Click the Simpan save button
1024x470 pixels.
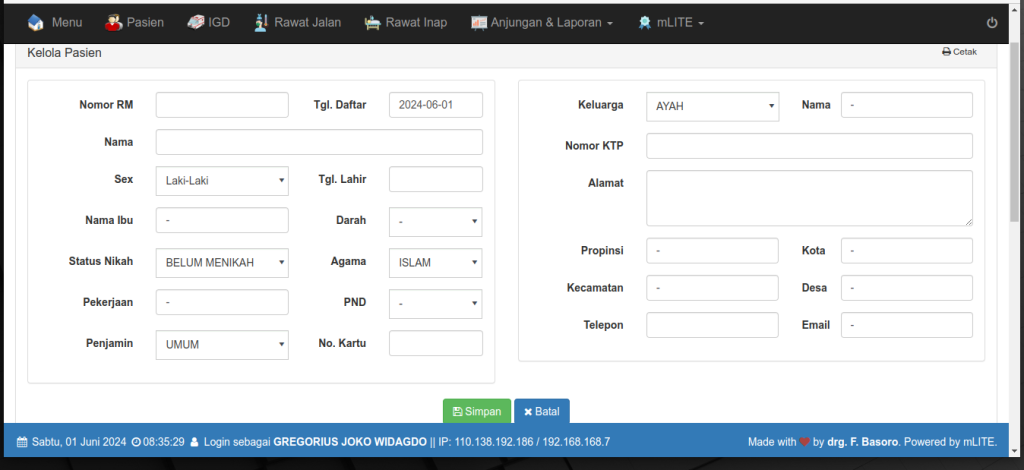click(x=477, y=411)
